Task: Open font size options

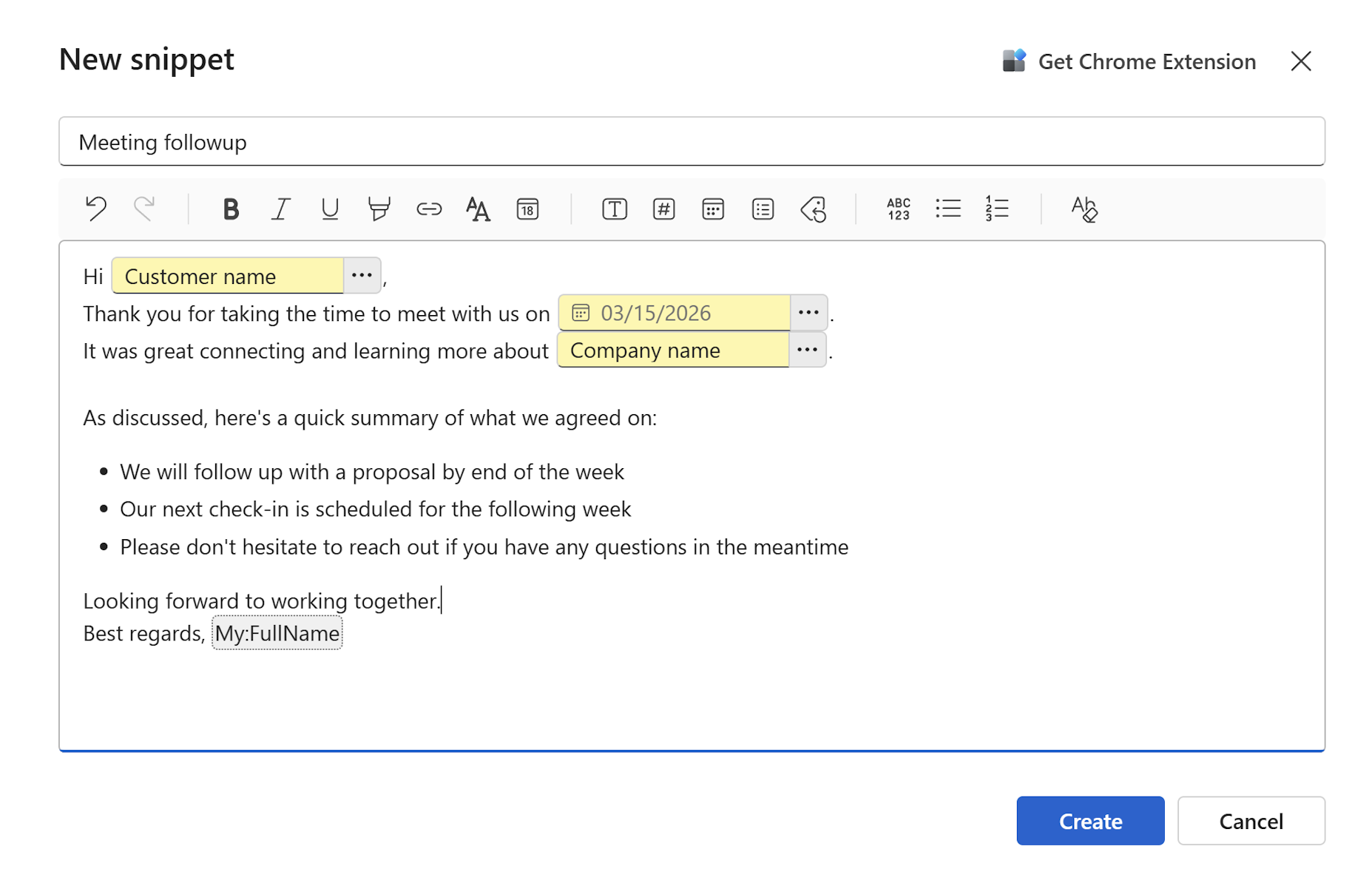Action: (478, 209)
